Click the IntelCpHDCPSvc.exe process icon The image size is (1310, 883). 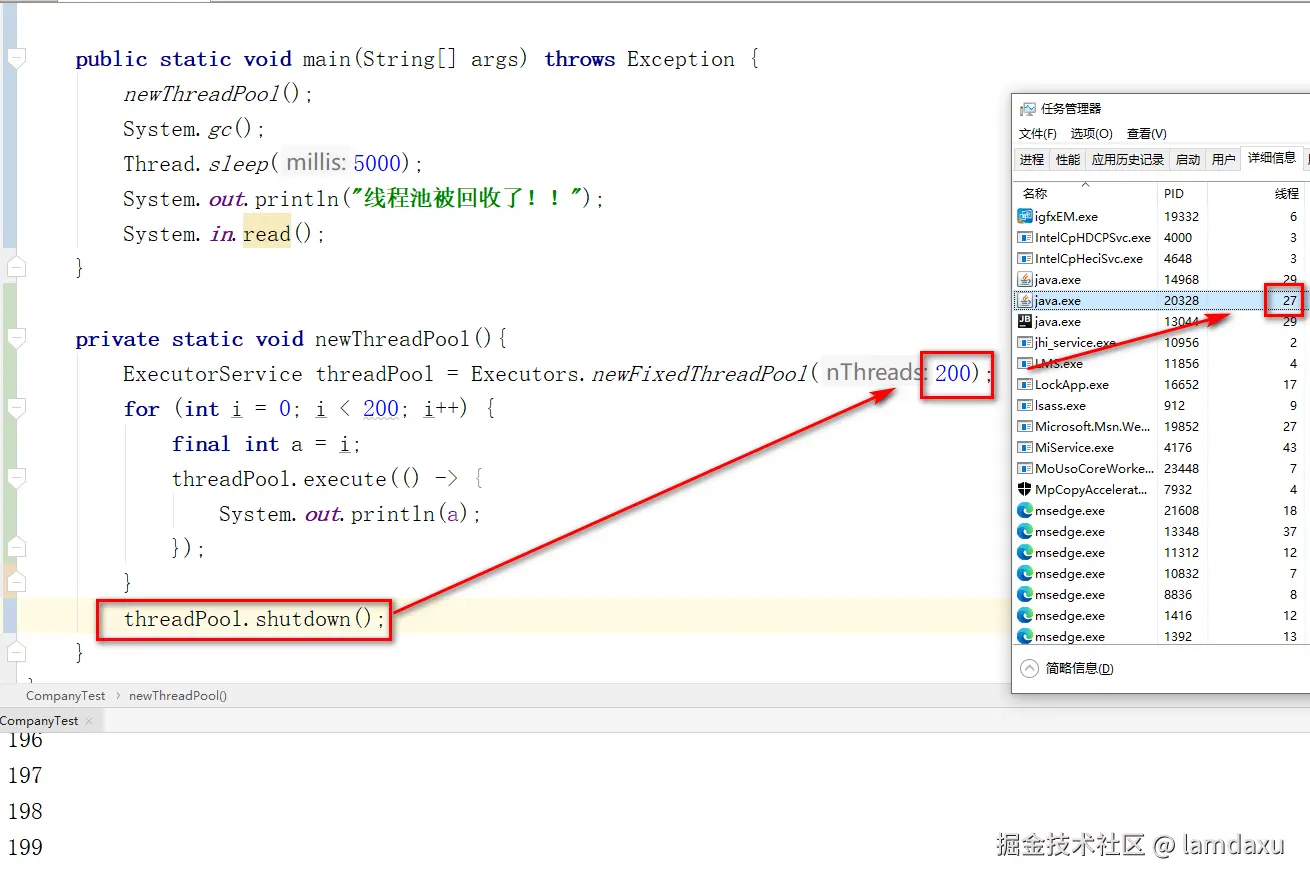(1025, 237)
